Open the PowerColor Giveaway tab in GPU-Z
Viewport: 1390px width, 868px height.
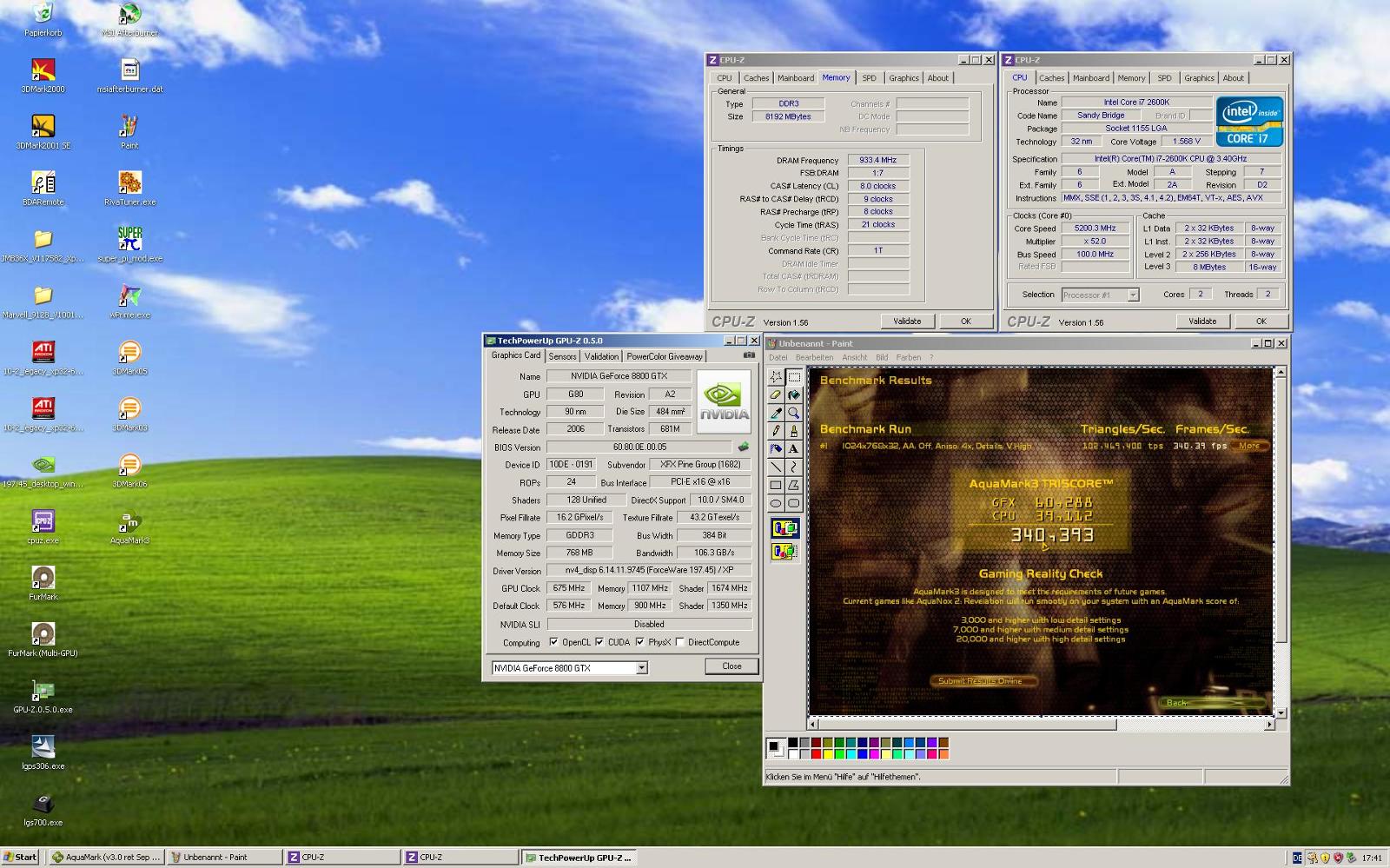point(665,356)
